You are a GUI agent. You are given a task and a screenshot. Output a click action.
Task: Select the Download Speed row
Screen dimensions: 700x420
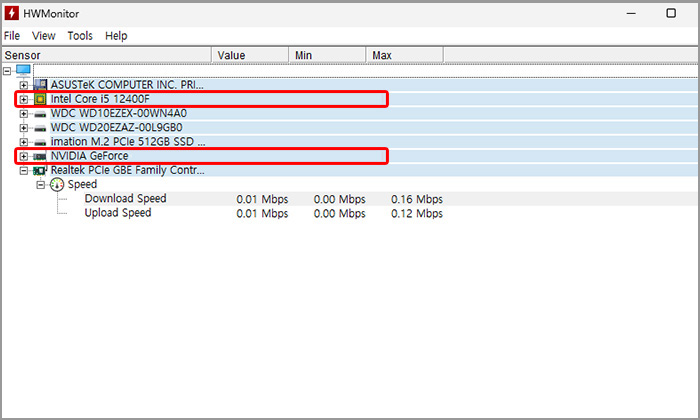(x=391, y=199)
